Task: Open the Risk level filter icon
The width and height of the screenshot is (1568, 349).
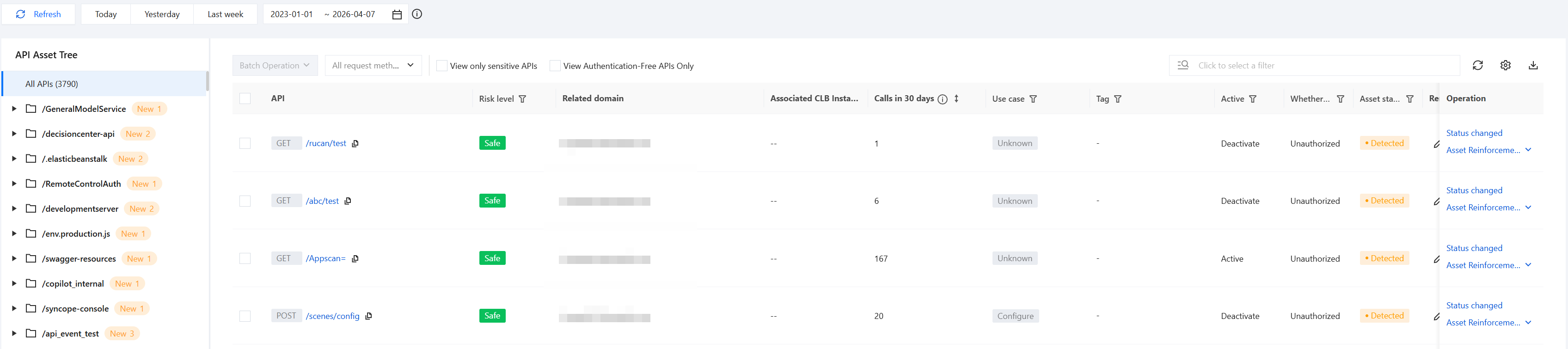Action: [522, 98]
